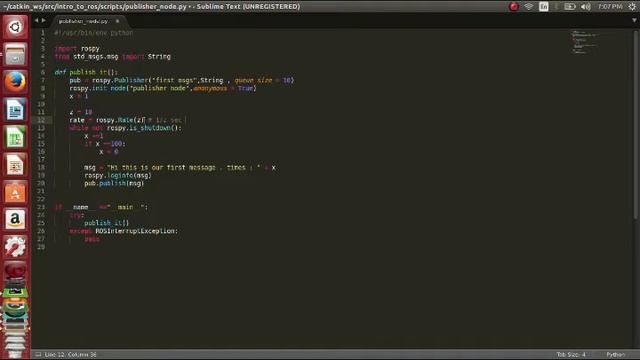Open the Tab Size: 4 menu
This screenshot has width=640, height=360.
click(x=571, y=354)
